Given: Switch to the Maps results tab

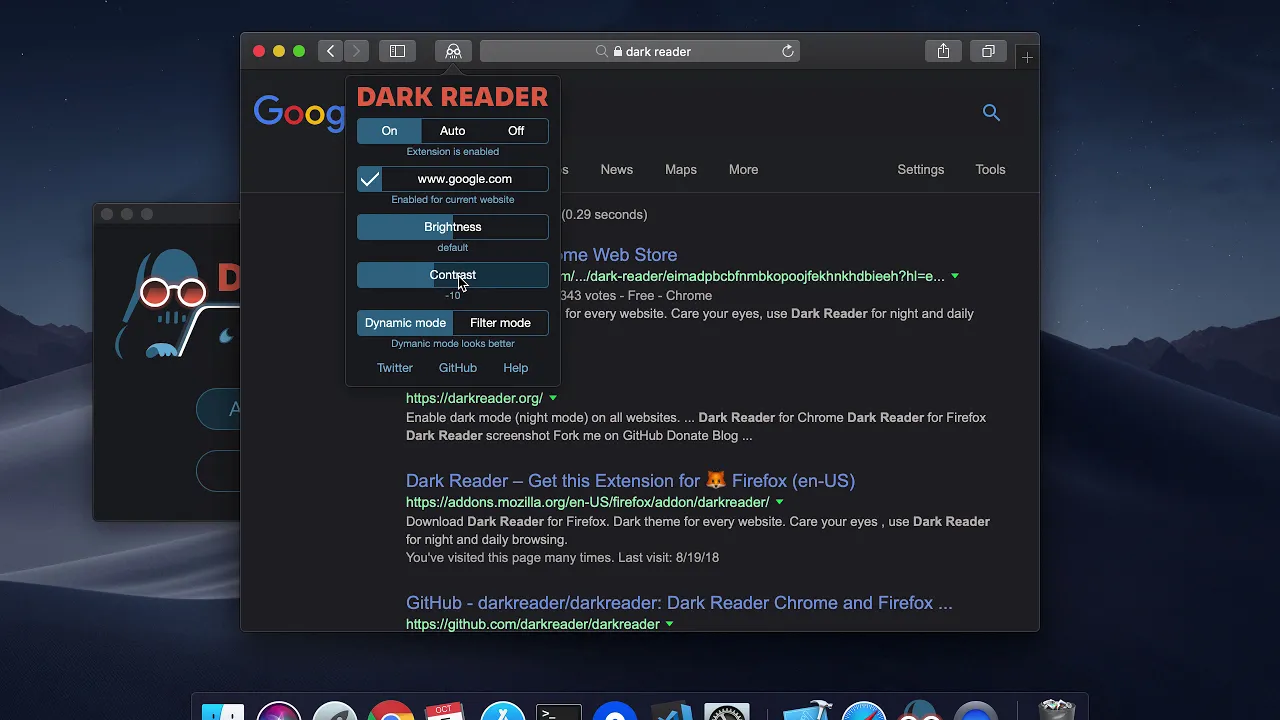Looking at the screenshot, I should click(x=681, y=170).
